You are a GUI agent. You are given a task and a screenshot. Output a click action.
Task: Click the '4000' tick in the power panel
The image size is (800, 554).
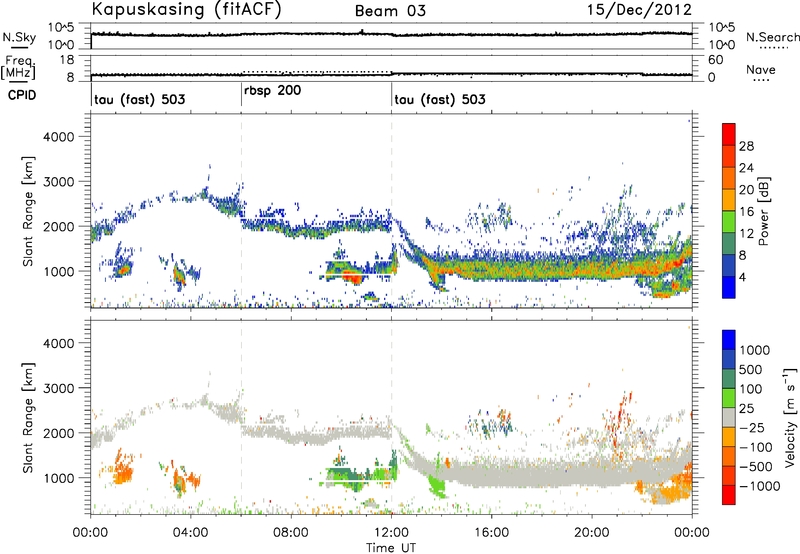point(58,137)
